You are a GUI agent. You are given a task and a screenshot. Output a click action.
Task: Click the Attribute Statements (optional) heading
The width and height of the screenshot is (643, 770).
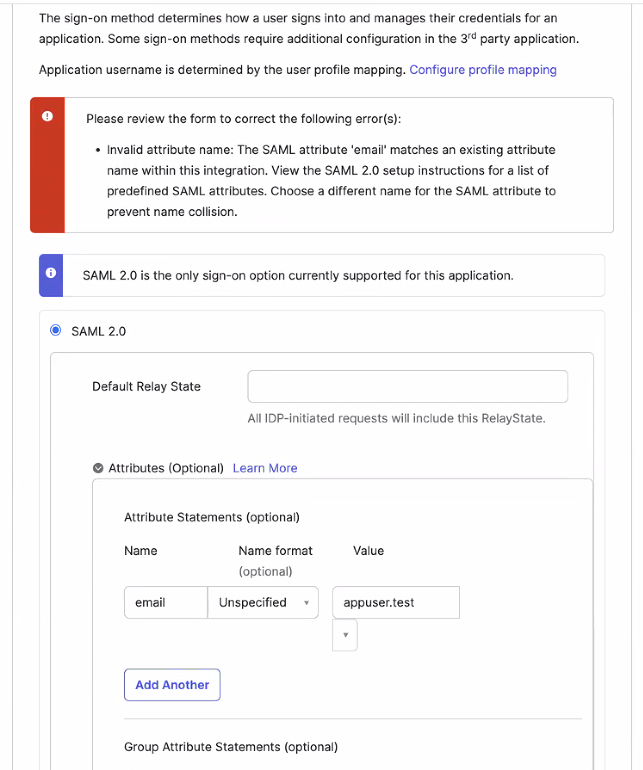click(212, 517)
